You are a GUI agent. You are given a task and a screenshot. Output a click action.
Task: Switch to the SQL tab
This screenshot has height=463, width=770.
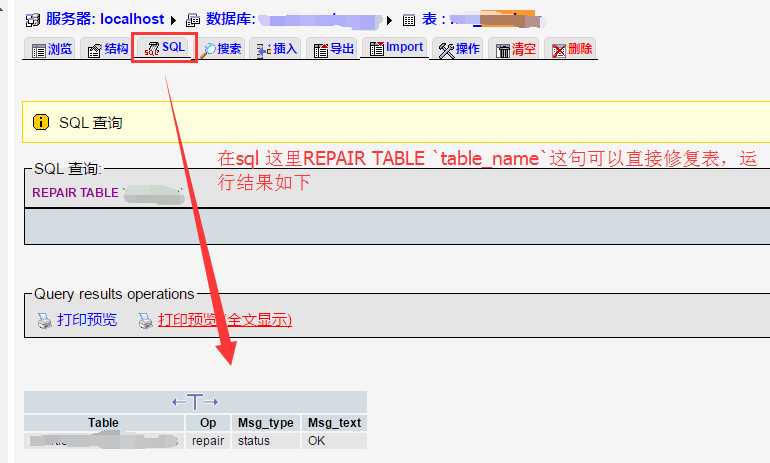[165, 48]
